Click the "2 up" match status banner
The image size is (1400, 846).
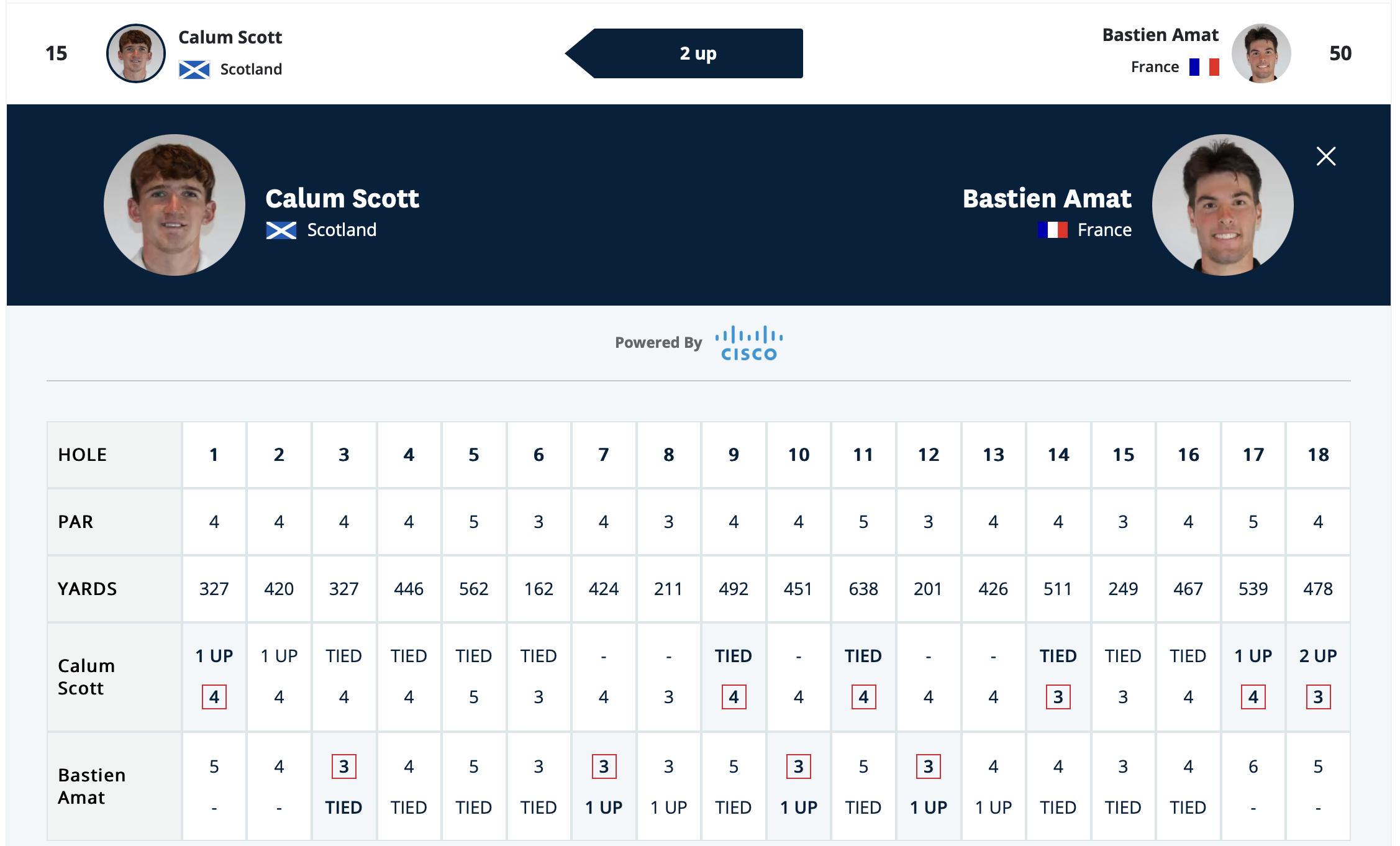(698, 53)
